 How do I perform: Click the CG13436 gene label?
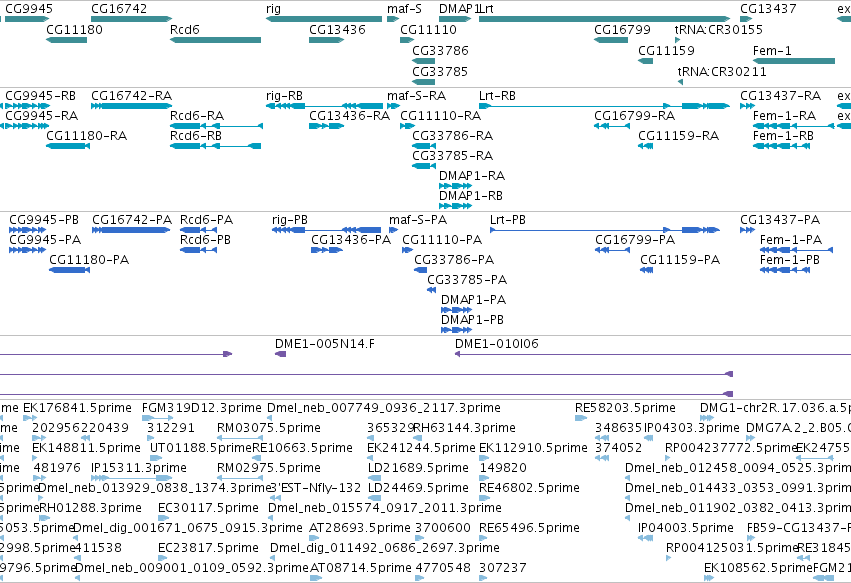(x=337, y=29)
